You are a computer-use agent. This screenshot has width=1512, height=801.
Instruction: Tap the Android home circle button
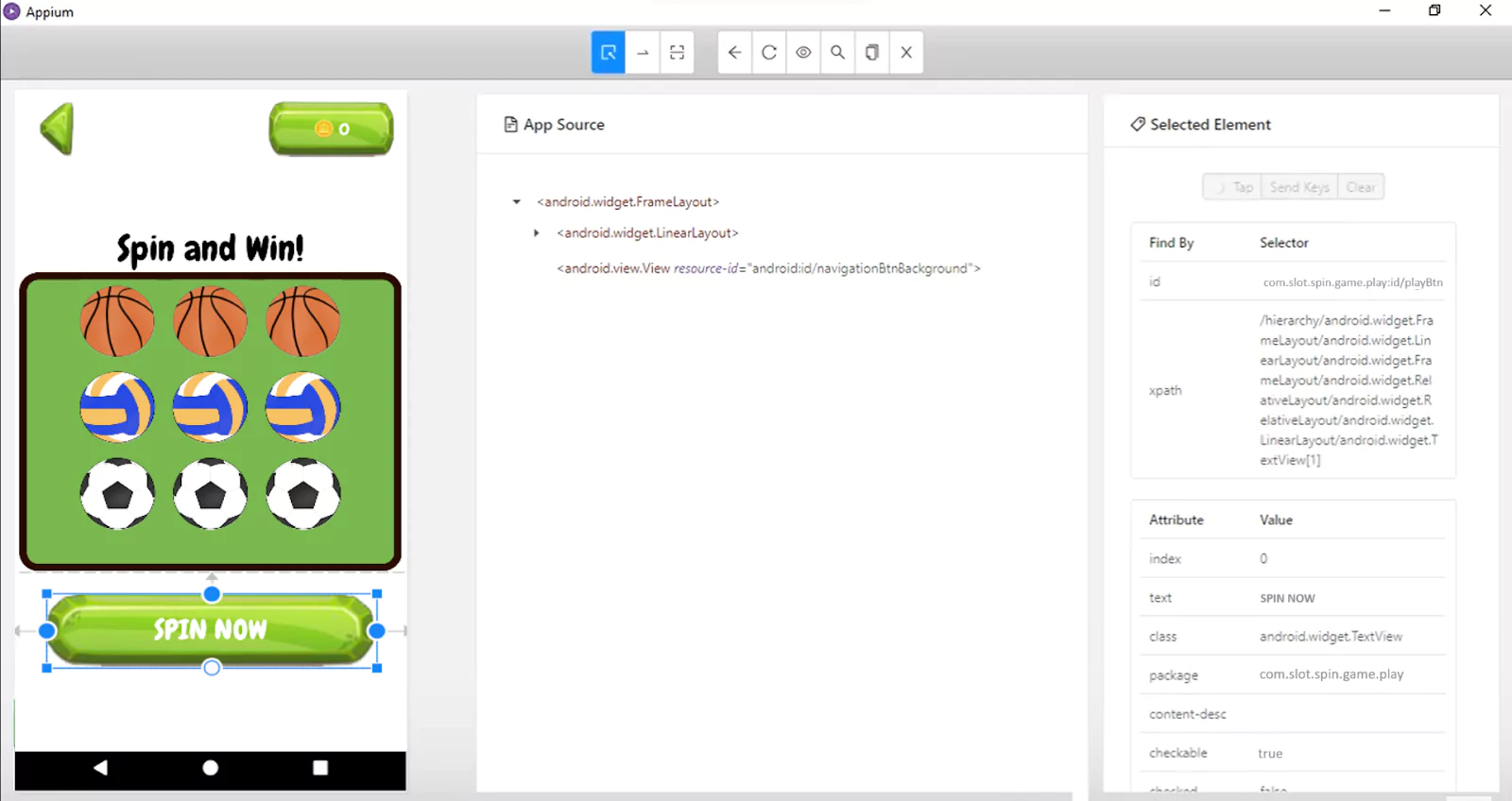pyautogui.click(x=211, y=768)
